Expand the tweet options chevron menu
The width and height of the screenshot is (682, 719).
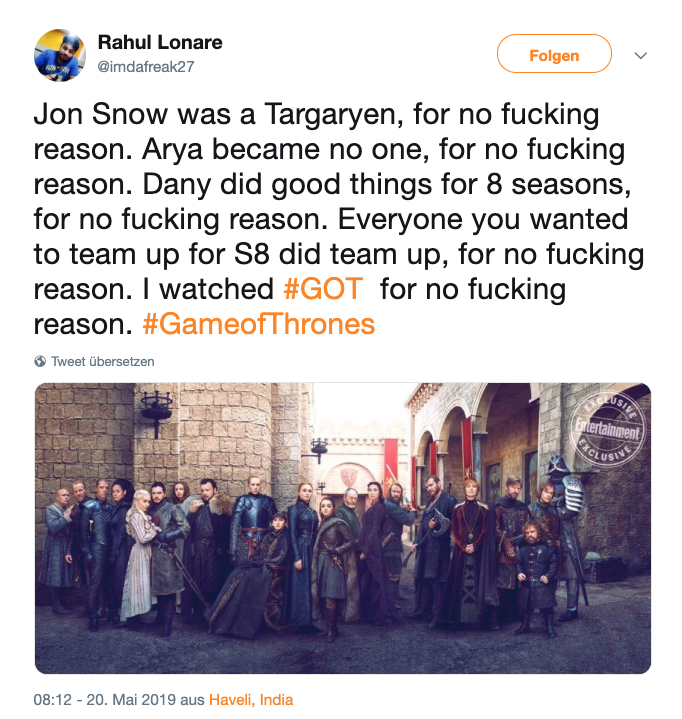click(640, 55)
